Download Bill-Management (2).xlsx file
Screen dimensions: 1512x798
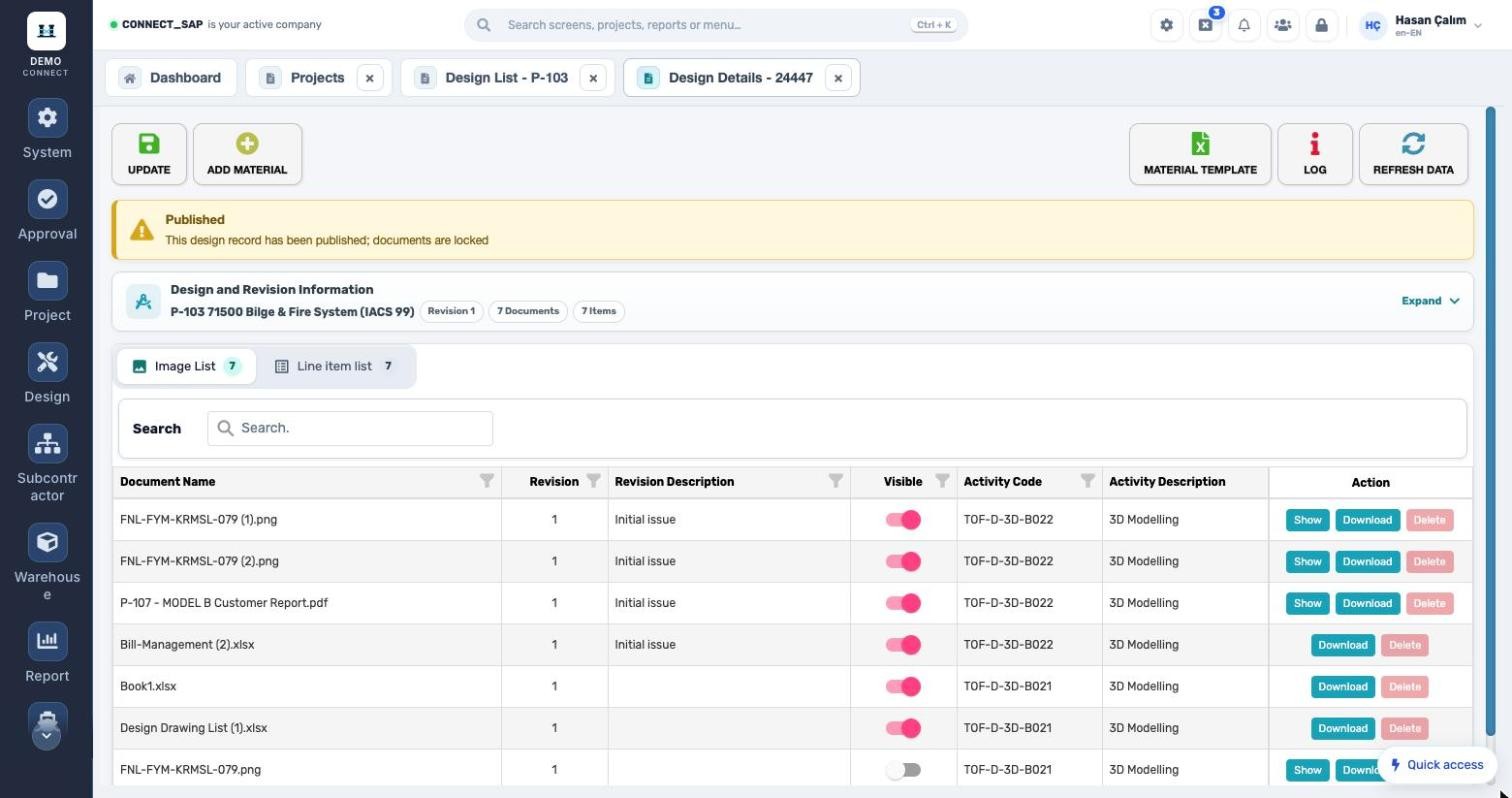point(1342,645)
